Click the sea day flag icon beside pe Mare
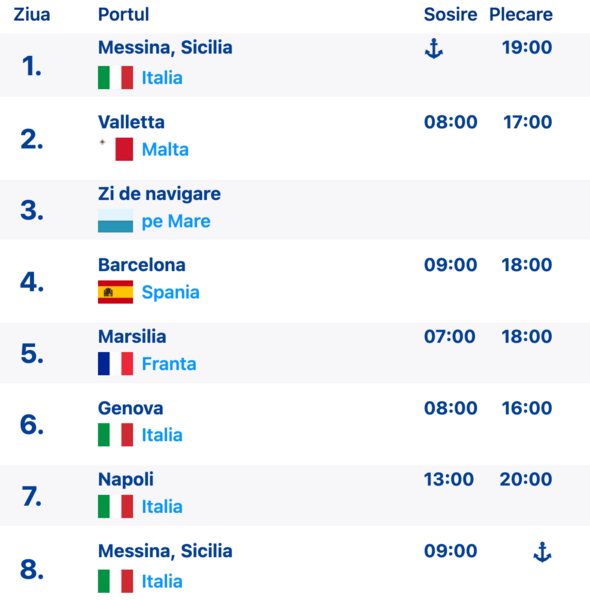This screenshot has height=600, width=590. (x=116, y=221)
